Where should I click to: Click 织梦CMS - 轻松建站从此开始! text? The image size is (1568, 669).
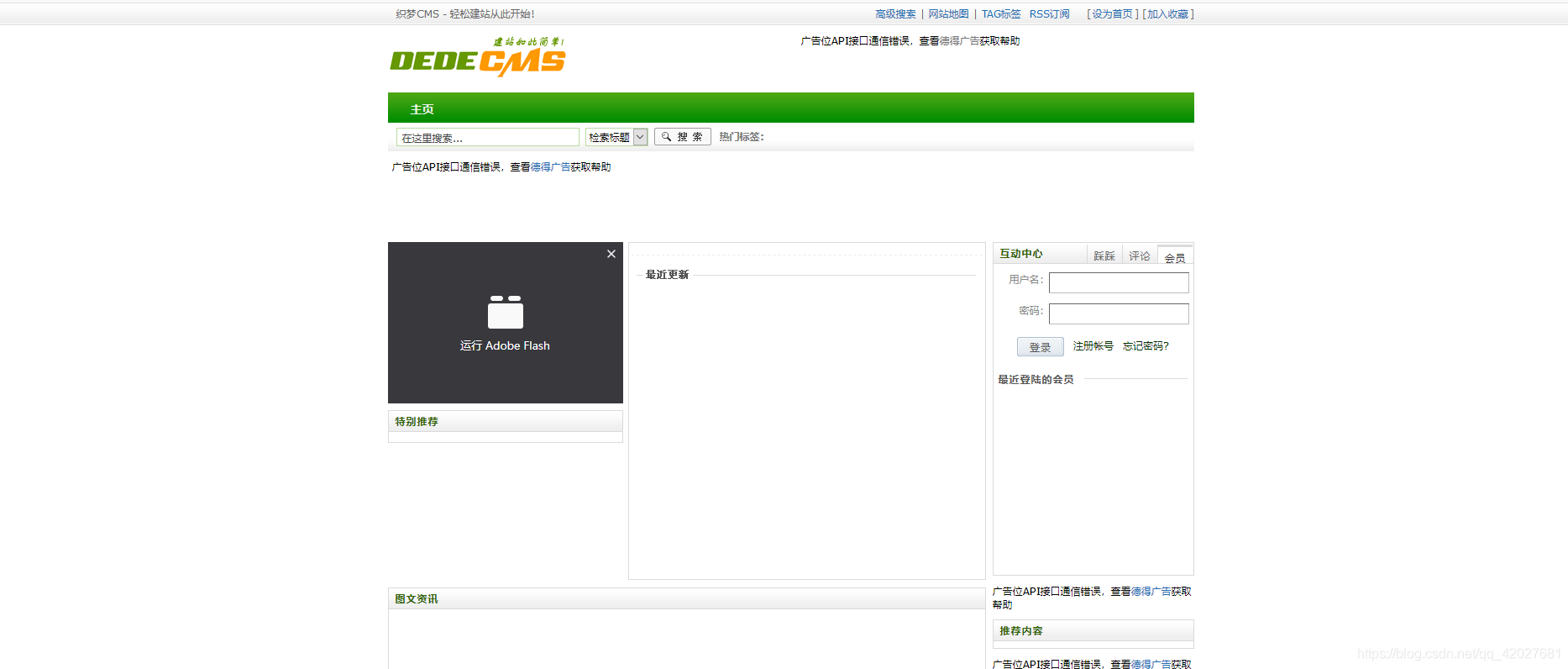tap(465, 14)
